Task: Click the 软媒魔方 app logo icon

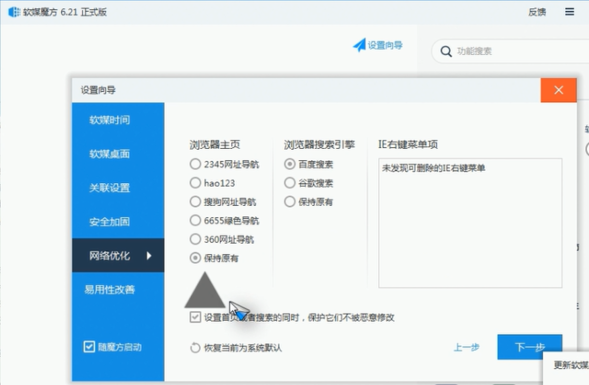Action: 14,12
